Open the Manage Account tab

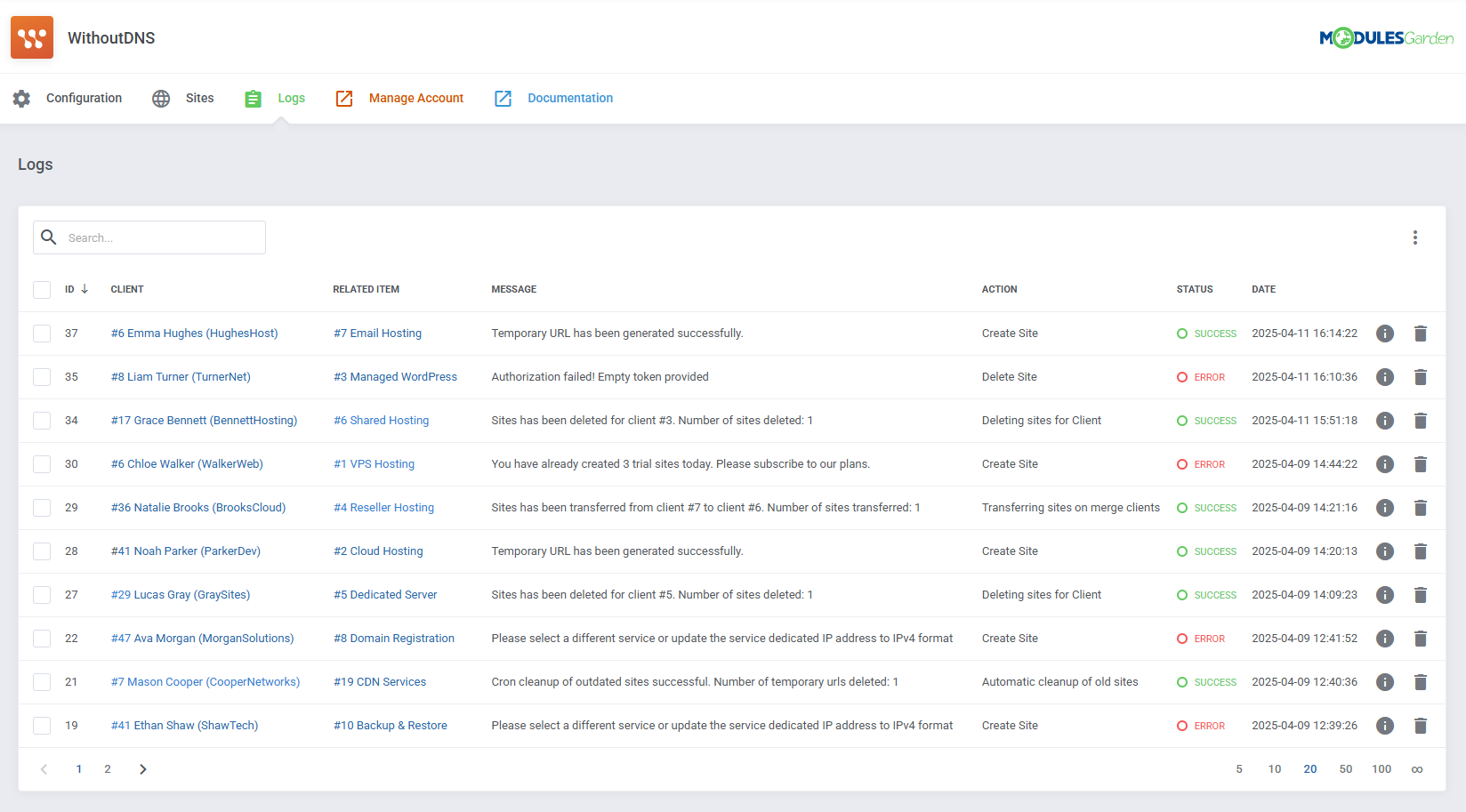[415, 98]
